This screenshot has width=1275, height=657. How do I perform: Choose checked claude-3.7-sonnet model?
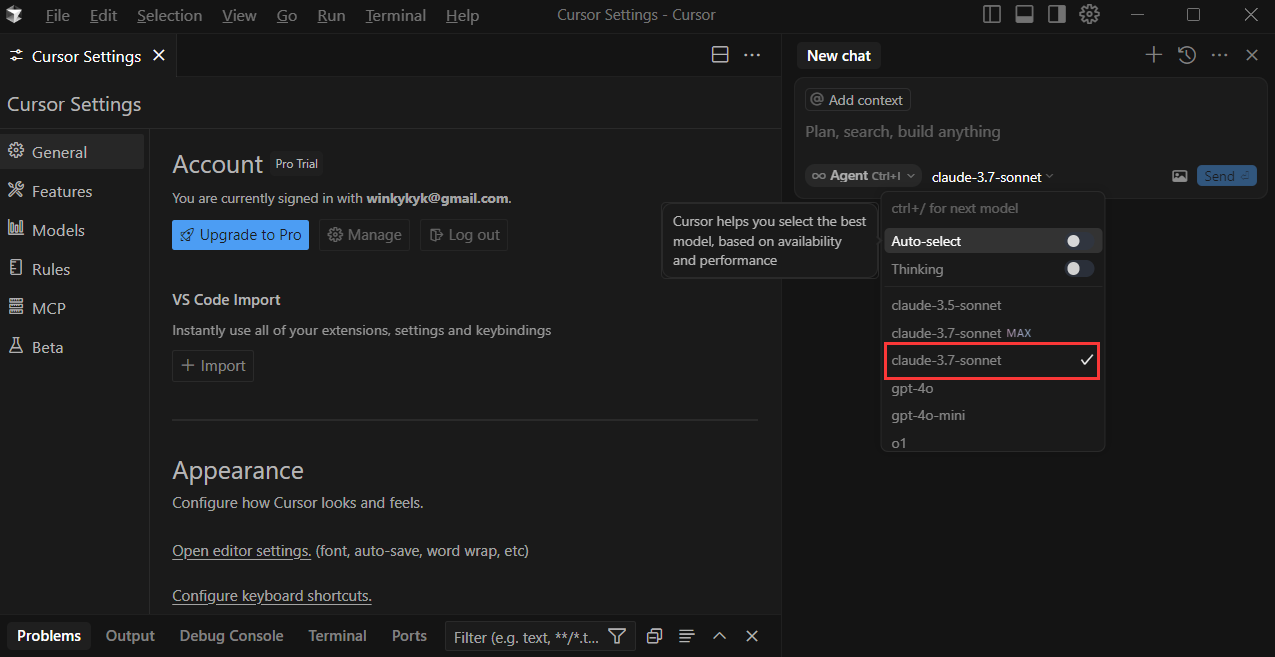993,360
